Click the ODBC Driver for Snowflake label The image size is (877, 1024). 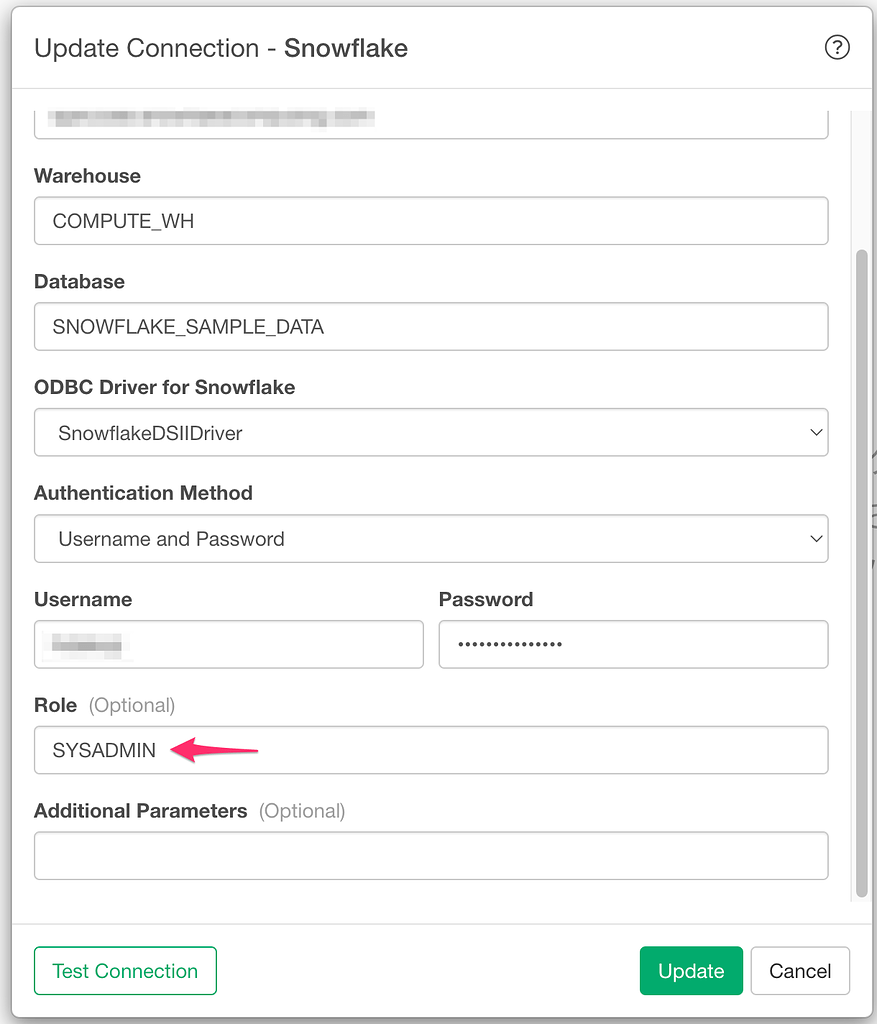165,387
